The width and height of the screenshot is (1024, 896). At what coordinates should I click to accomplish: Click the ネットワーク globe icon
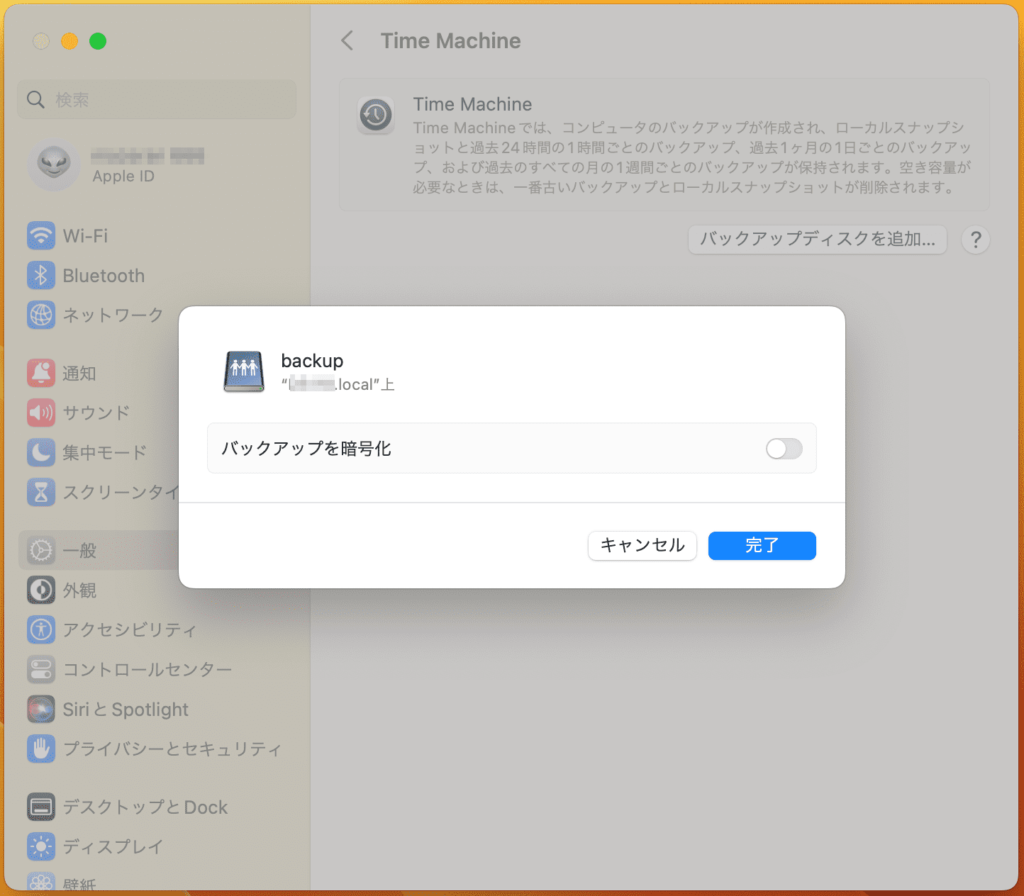pos(40,315)
